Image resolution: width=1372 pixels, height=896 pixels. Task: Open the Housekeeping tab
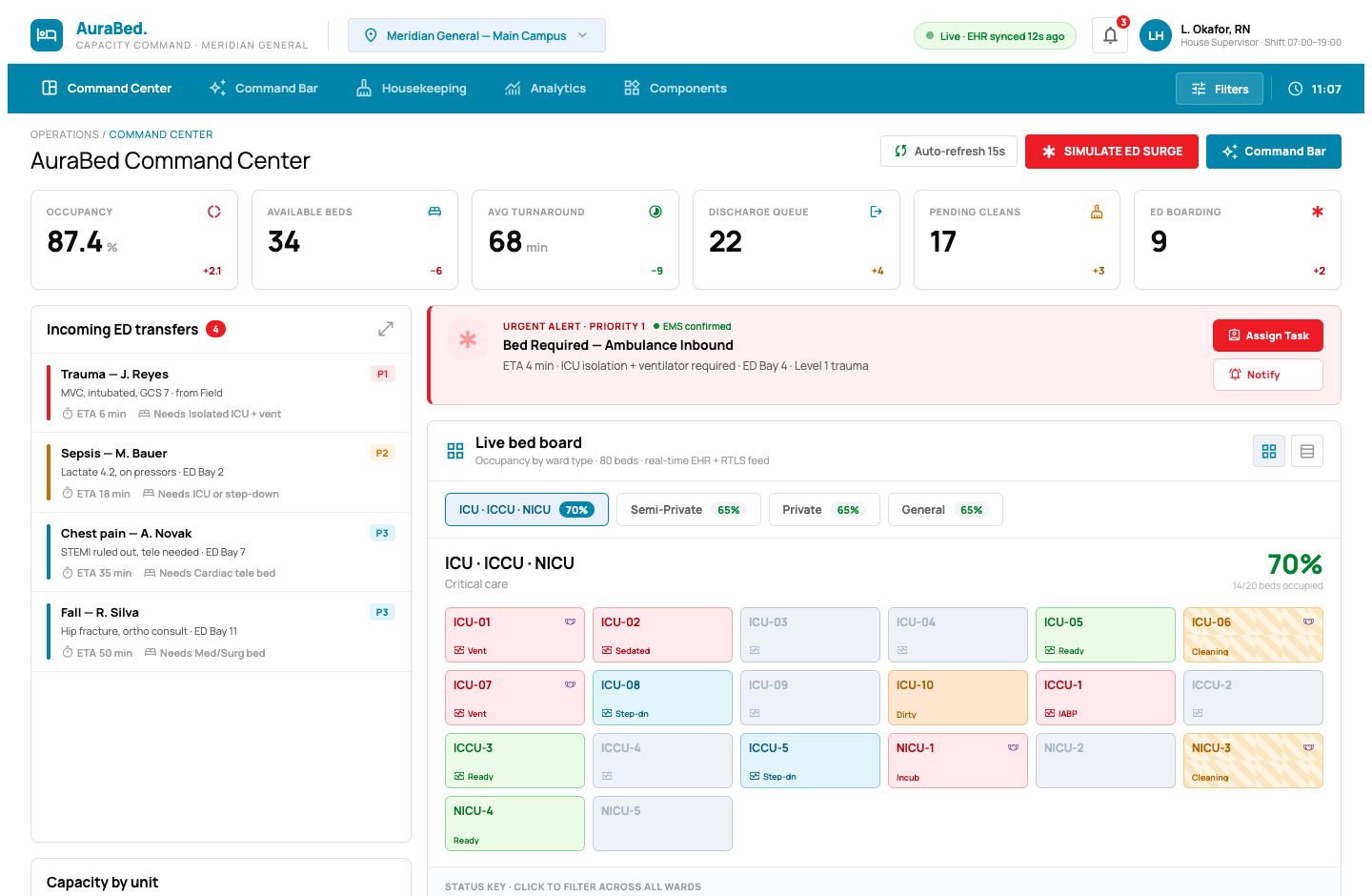coord(412,89)
